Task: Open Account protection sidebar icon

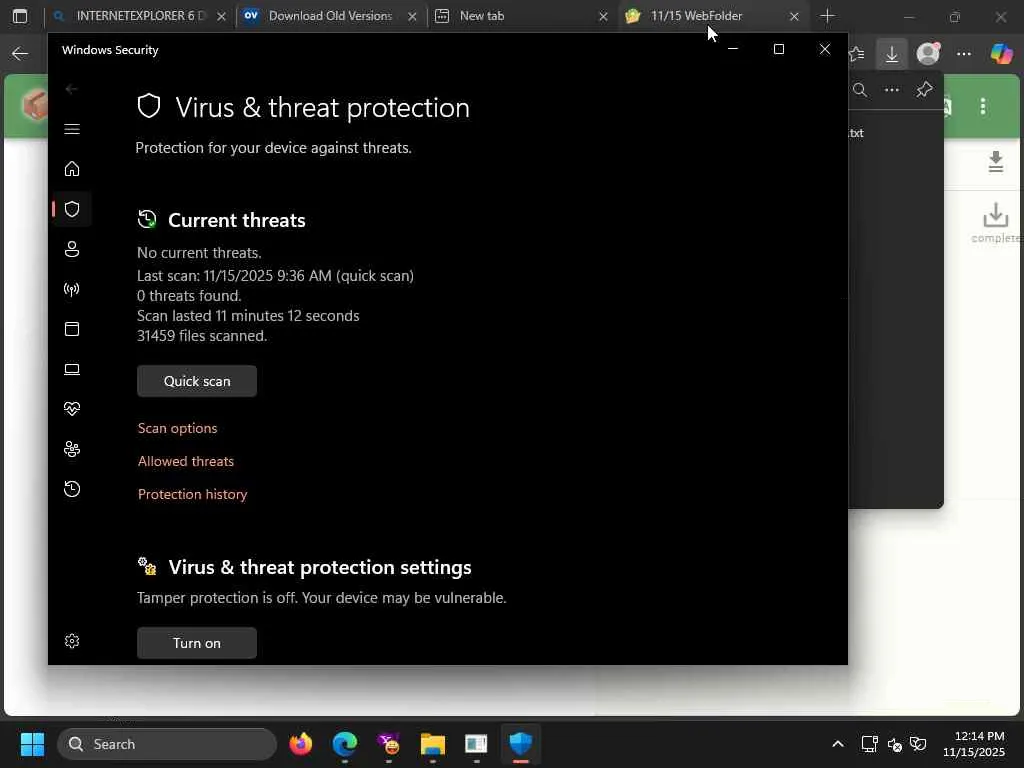Action: [72, 249]
